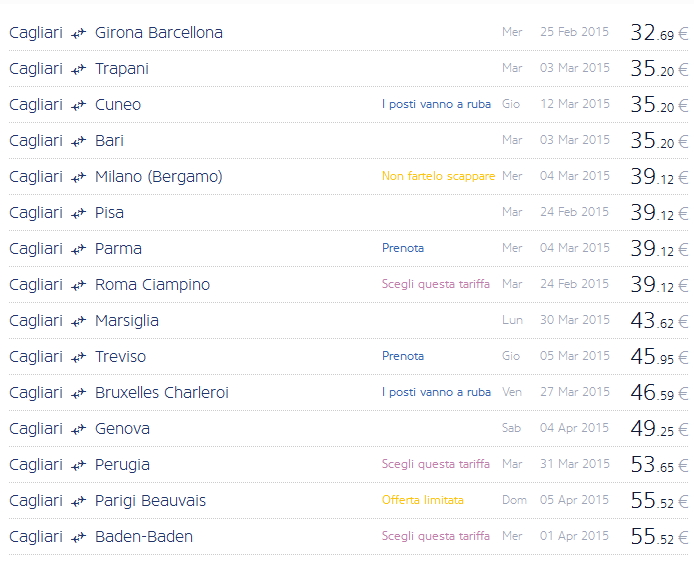Choose 'Scegli questa tariffa' for Roma Ciampino
The width and height of the screenshot is (694, 566).
[x=436, y=284]
